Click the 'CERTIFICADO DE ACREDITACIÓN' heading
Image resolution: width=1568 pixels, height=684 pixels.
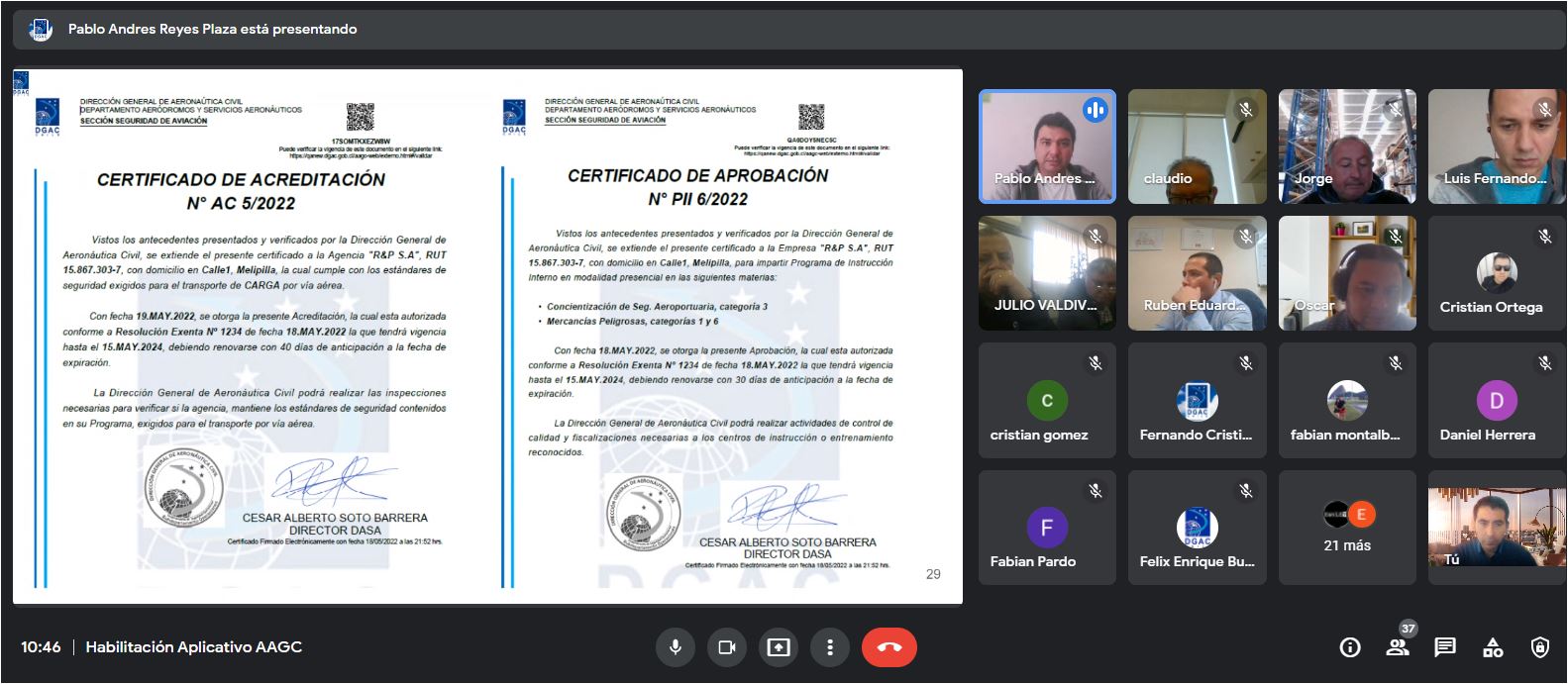(242, 180)
